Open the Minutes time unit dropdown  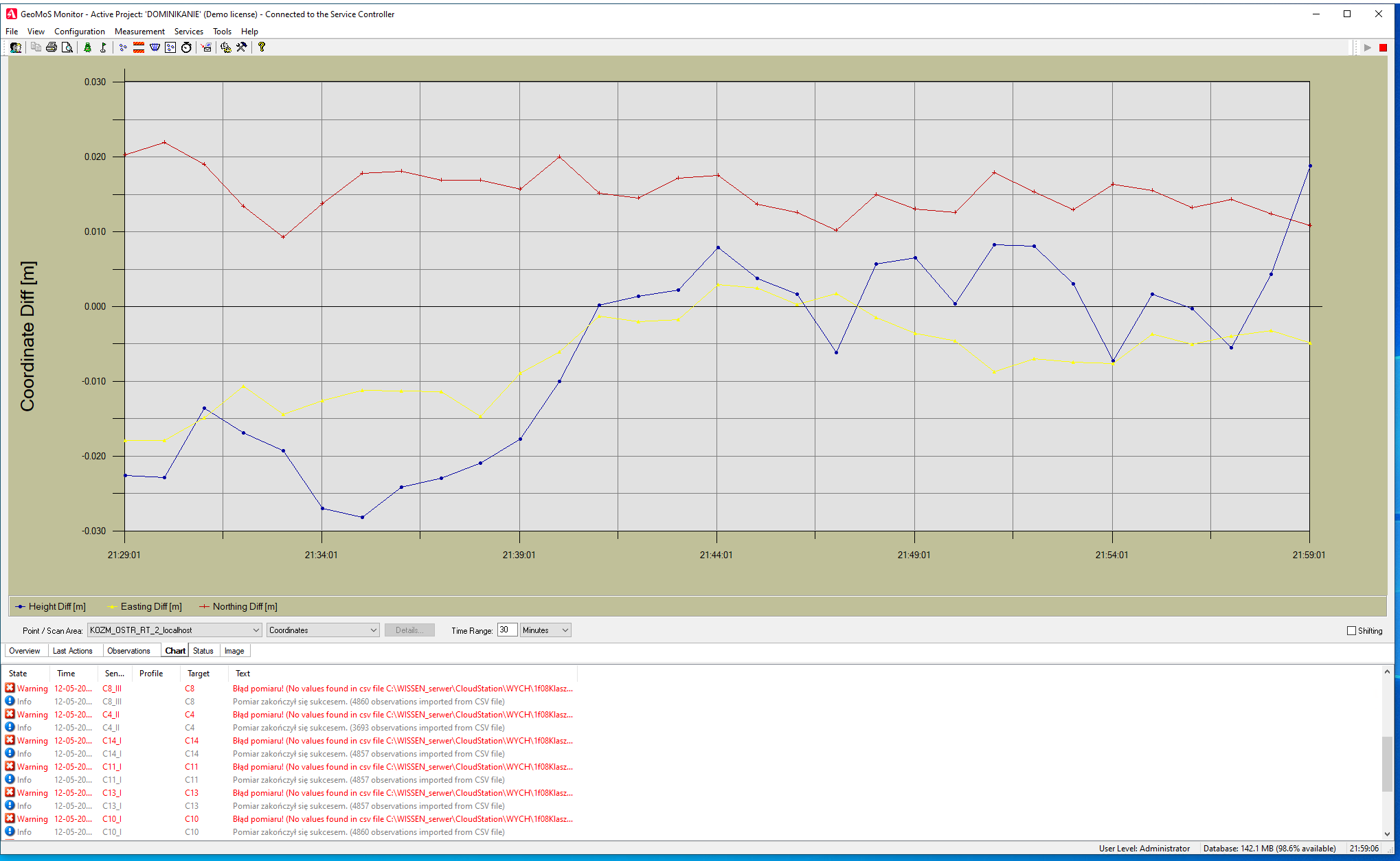tap(565, 630)
